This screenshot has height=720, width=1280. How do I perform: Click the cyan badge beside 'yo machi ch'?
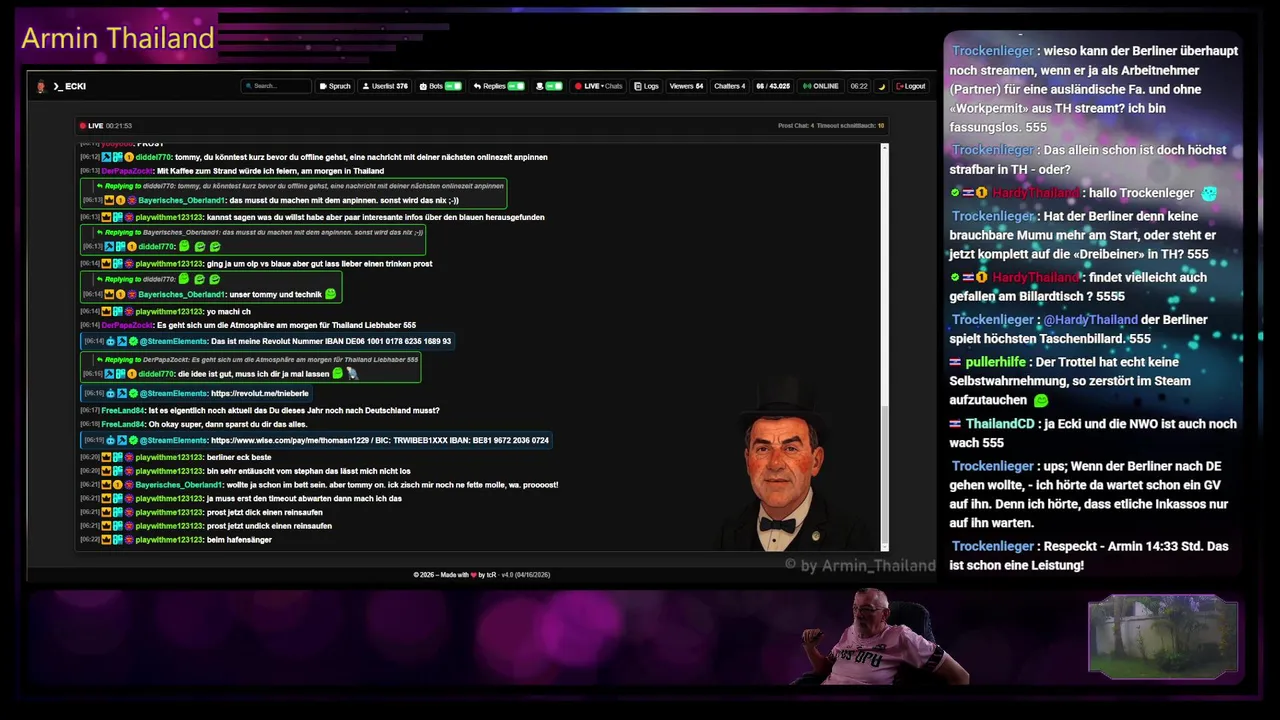118,312
